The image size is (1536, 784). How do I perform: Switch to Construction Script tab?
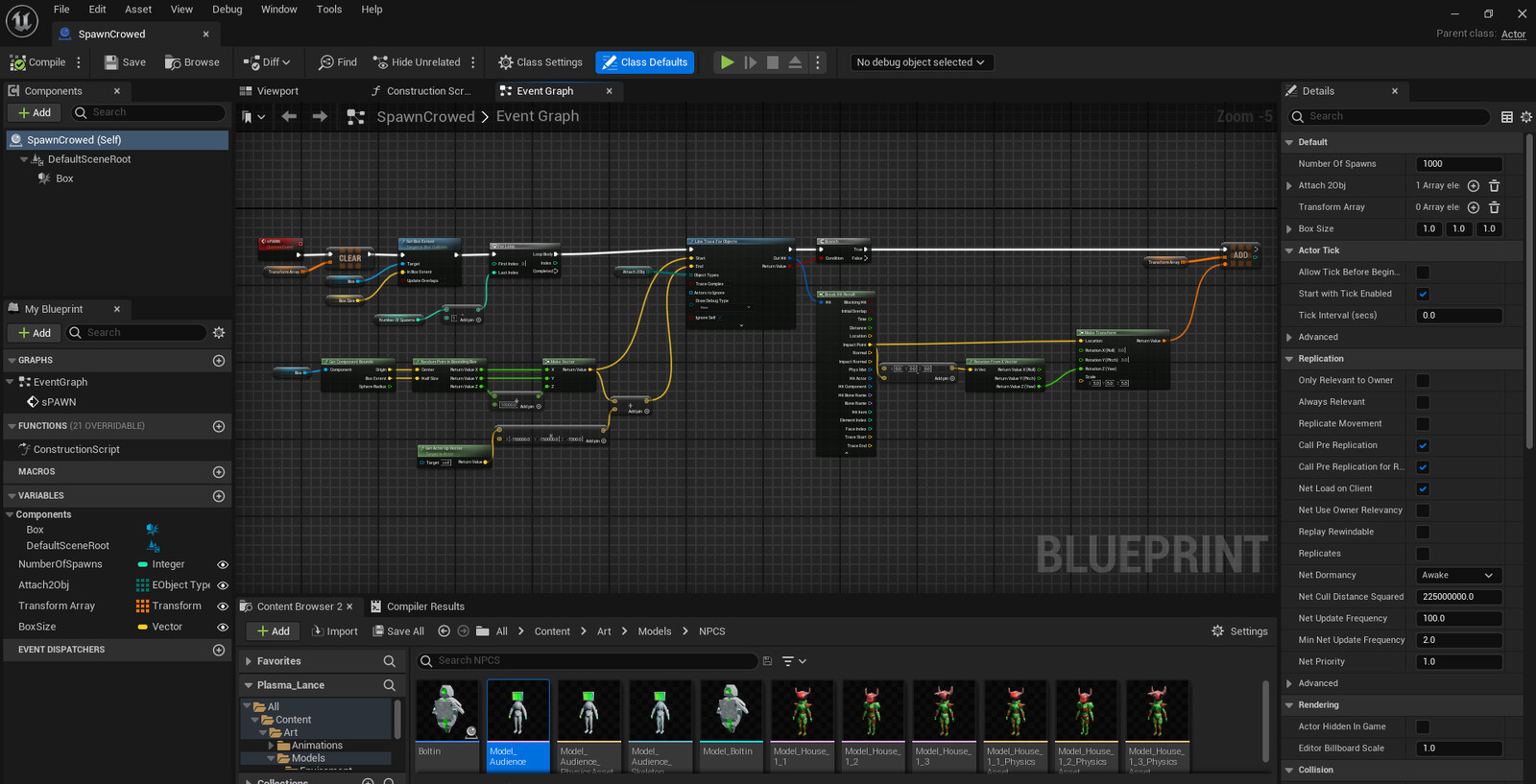tap(420, 91)
